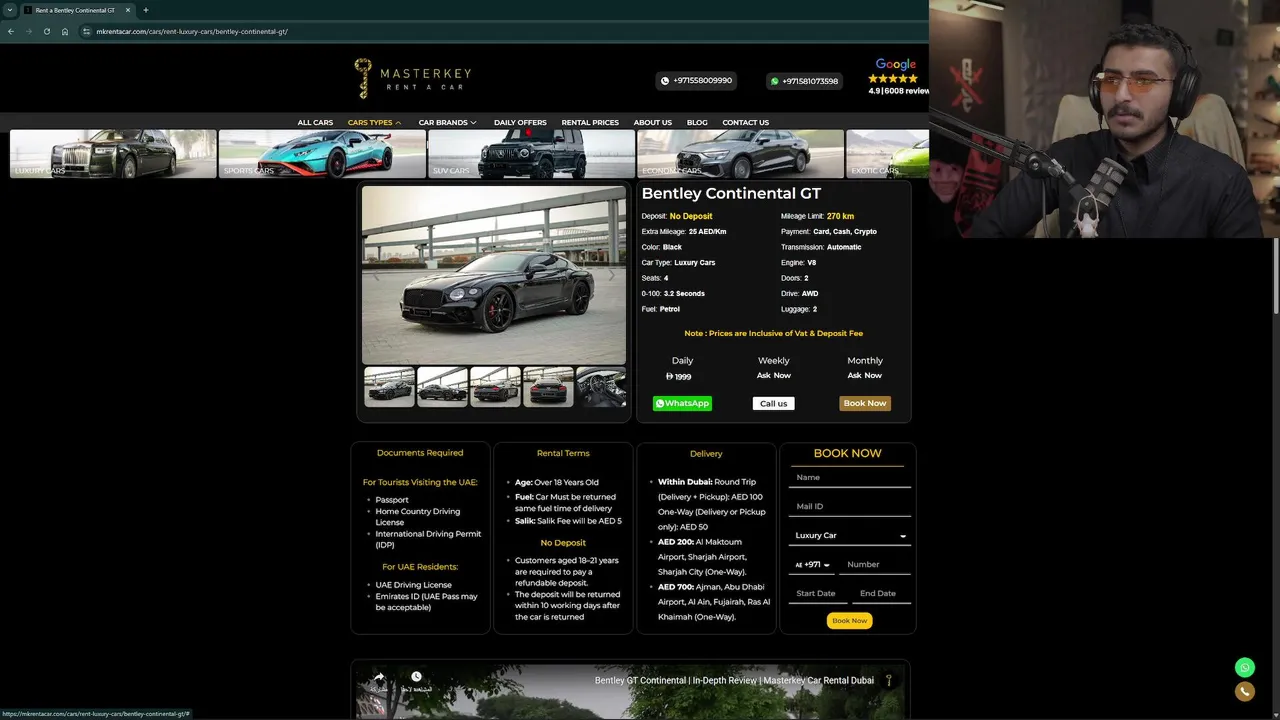The image size is (1280, 720).
Task: Open the Blog menu item
Action: (x=697, y=122)
